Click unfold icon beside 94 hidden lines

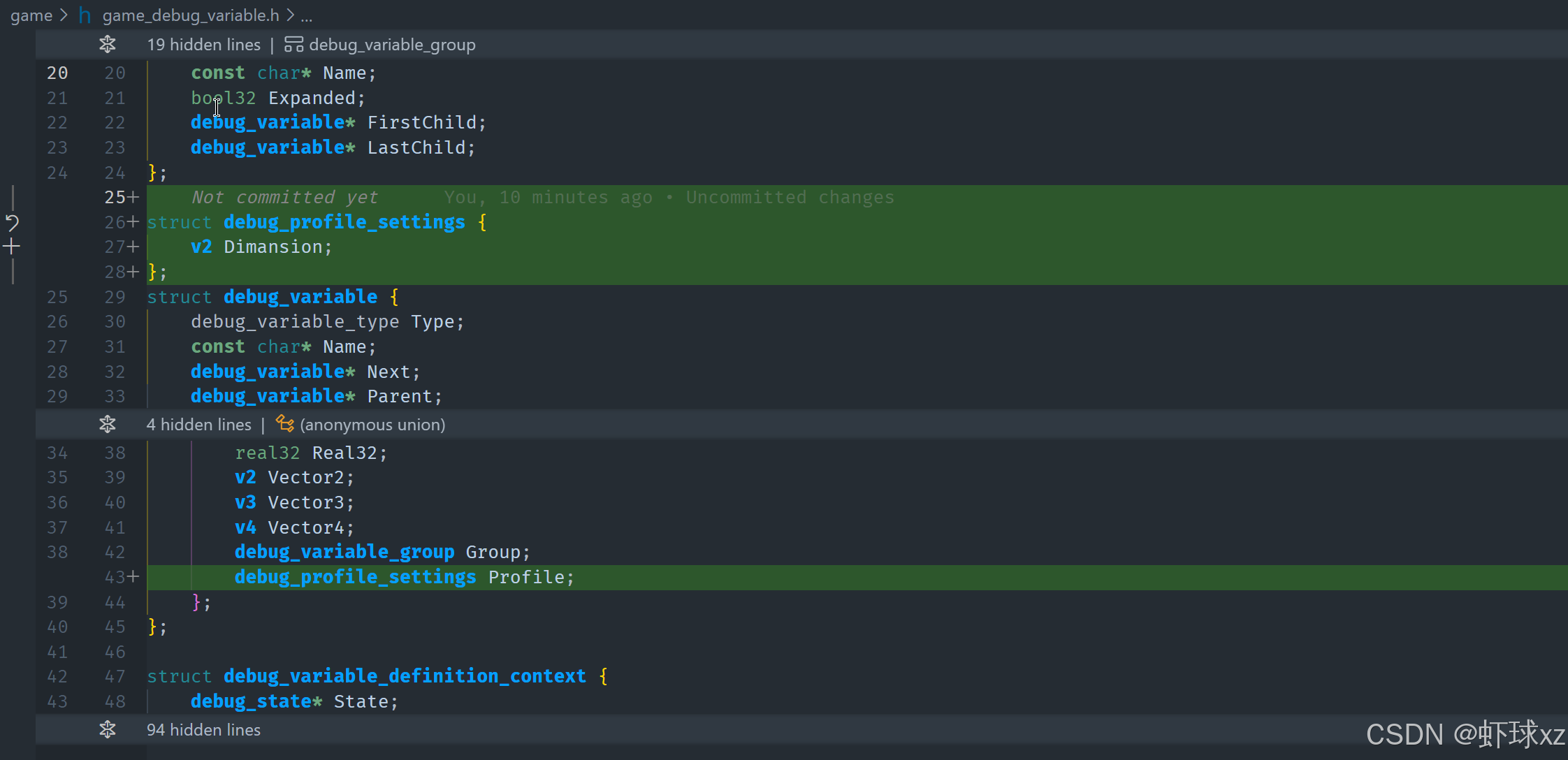point(107,729)
